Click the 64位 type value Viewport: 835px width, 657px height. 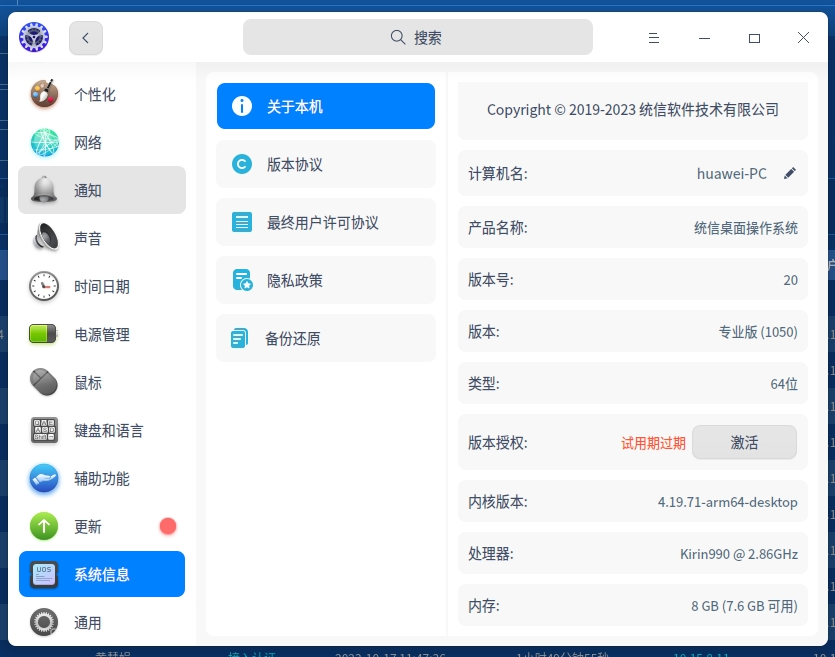tap(784, 384)
